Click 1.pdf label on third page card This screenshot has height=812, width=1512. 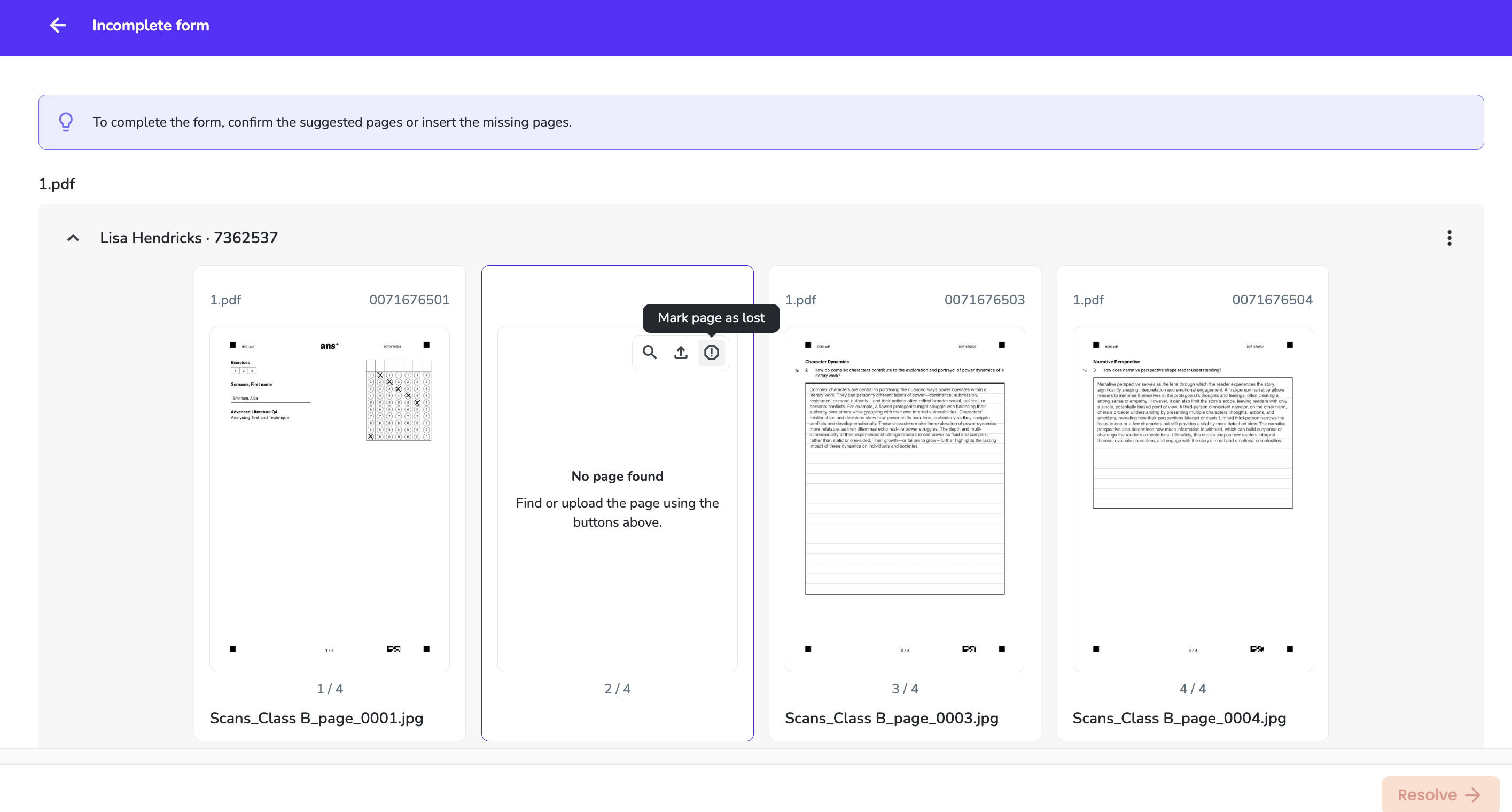(800, 300)
